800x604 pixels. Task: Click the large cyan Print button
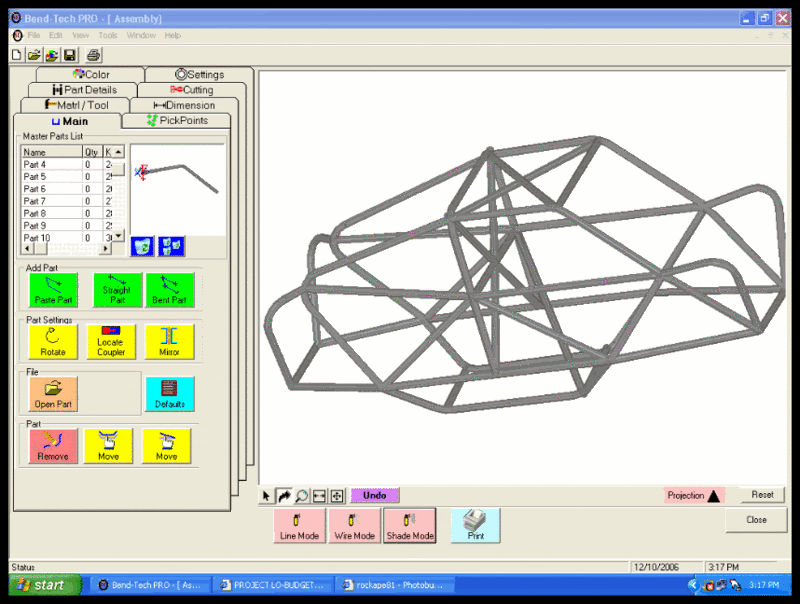click(x=476, y=525)
